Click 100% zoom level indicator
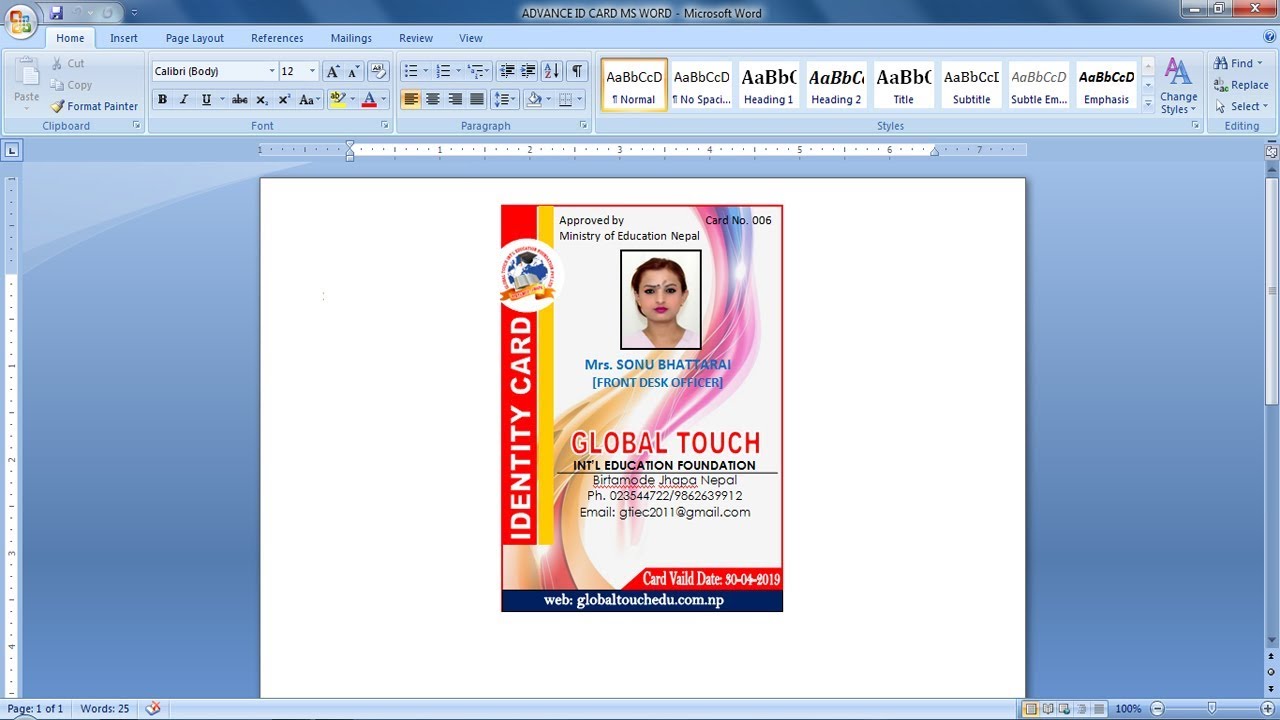1280x720 pixels. tap(1128, 709)
